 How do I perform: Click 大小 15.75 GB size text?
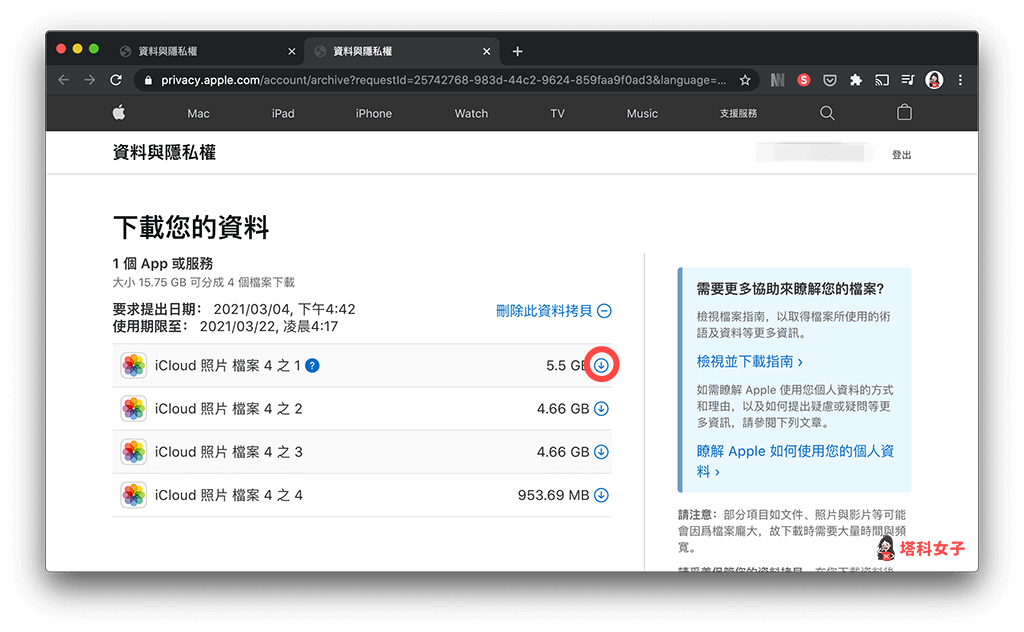[204, 282]
